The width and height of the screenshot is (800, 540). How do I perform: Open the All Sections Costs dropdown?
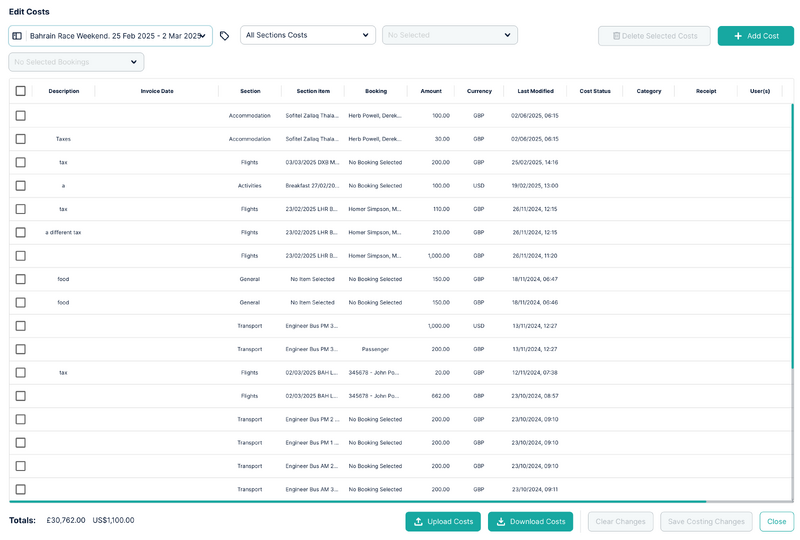click(x=308, y=35)
